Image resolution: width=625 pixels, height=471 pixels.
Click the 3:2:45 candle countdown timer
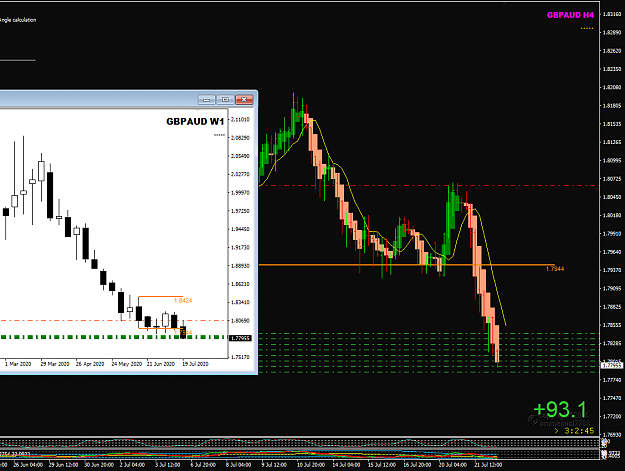click(x=579, y=431)
